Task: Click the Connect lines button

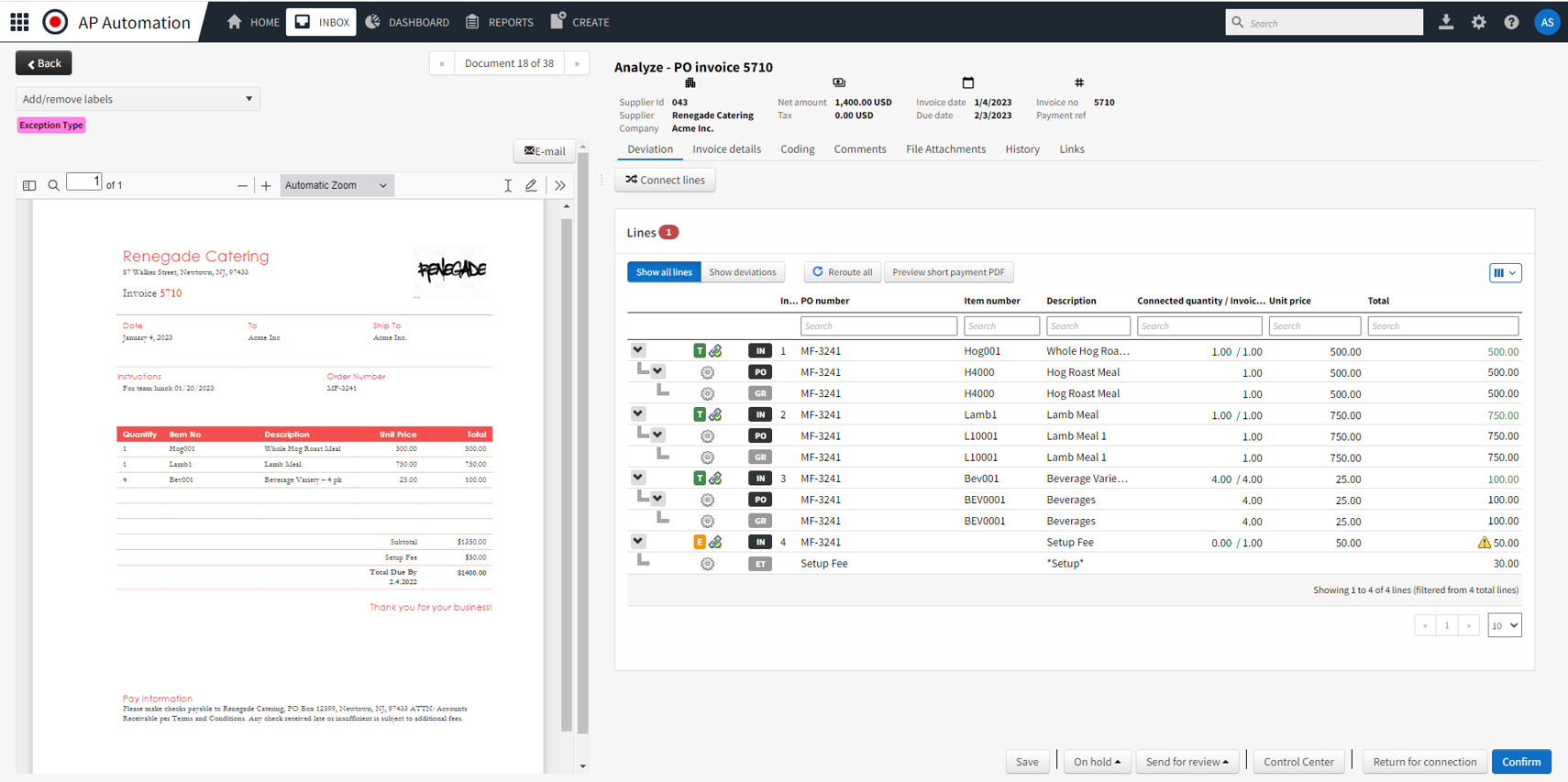Action: 665,180
